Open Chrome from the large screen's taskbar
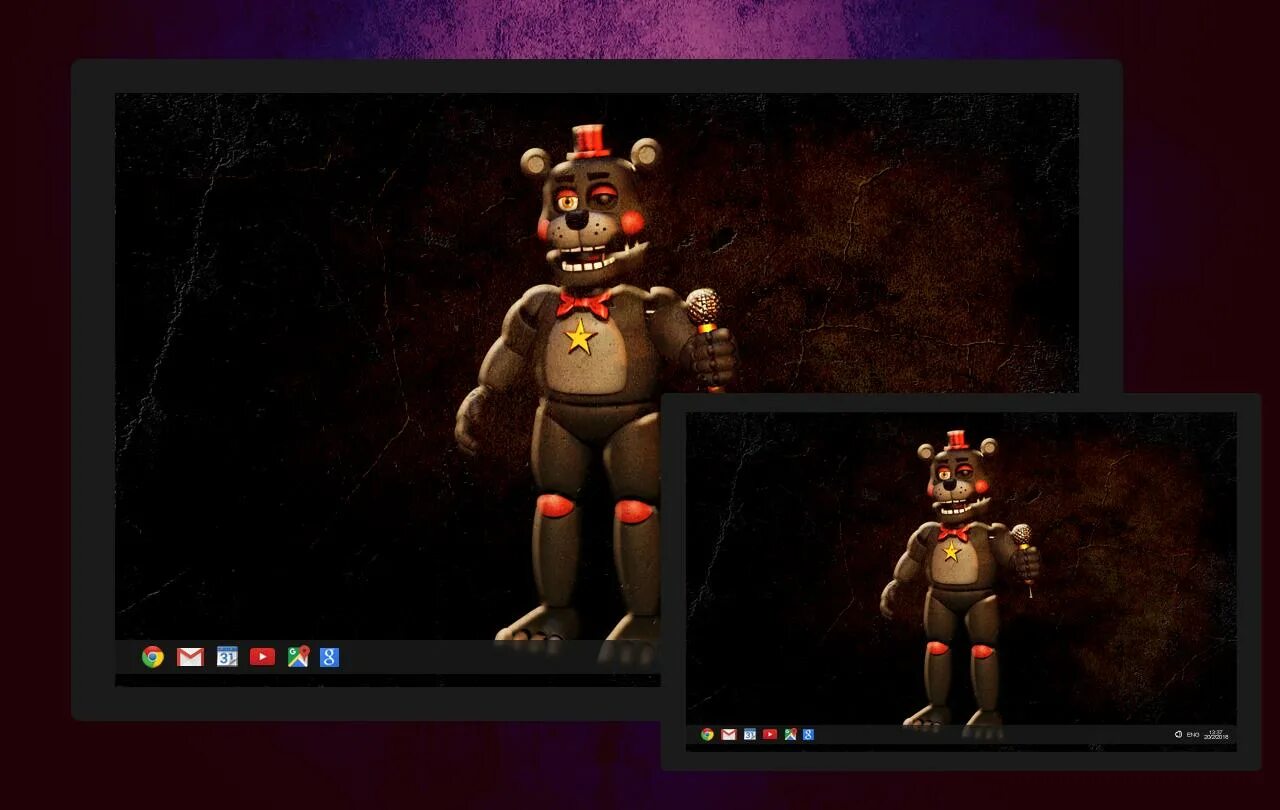 click(x=153, y=657)
